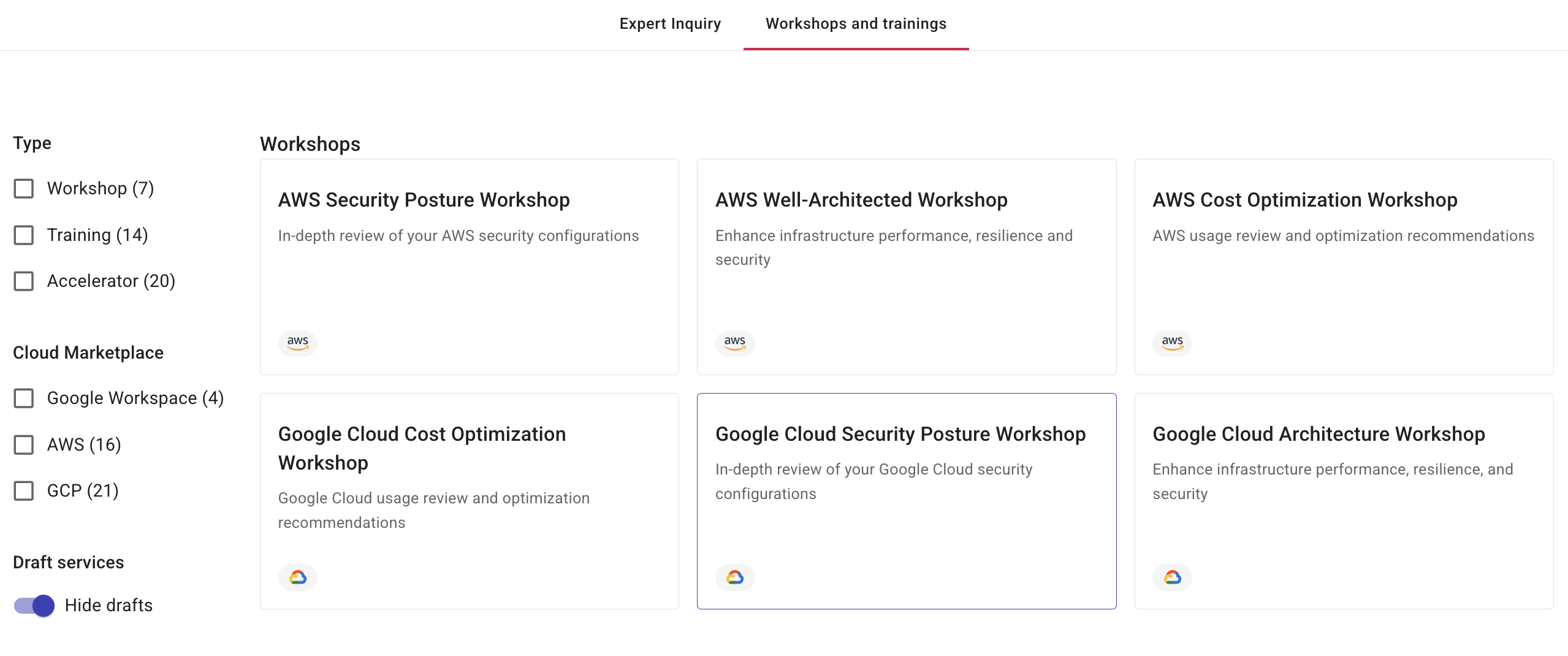Open the AWS Security Posture Workshop

tap(470, 266)
